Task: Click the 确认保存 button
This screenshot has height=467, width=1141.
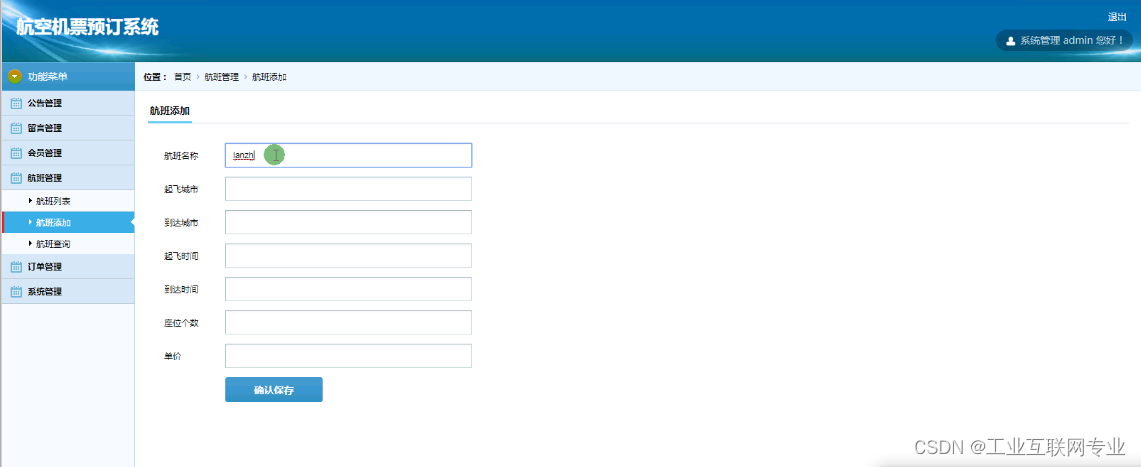Action: [x=274, y=390]
